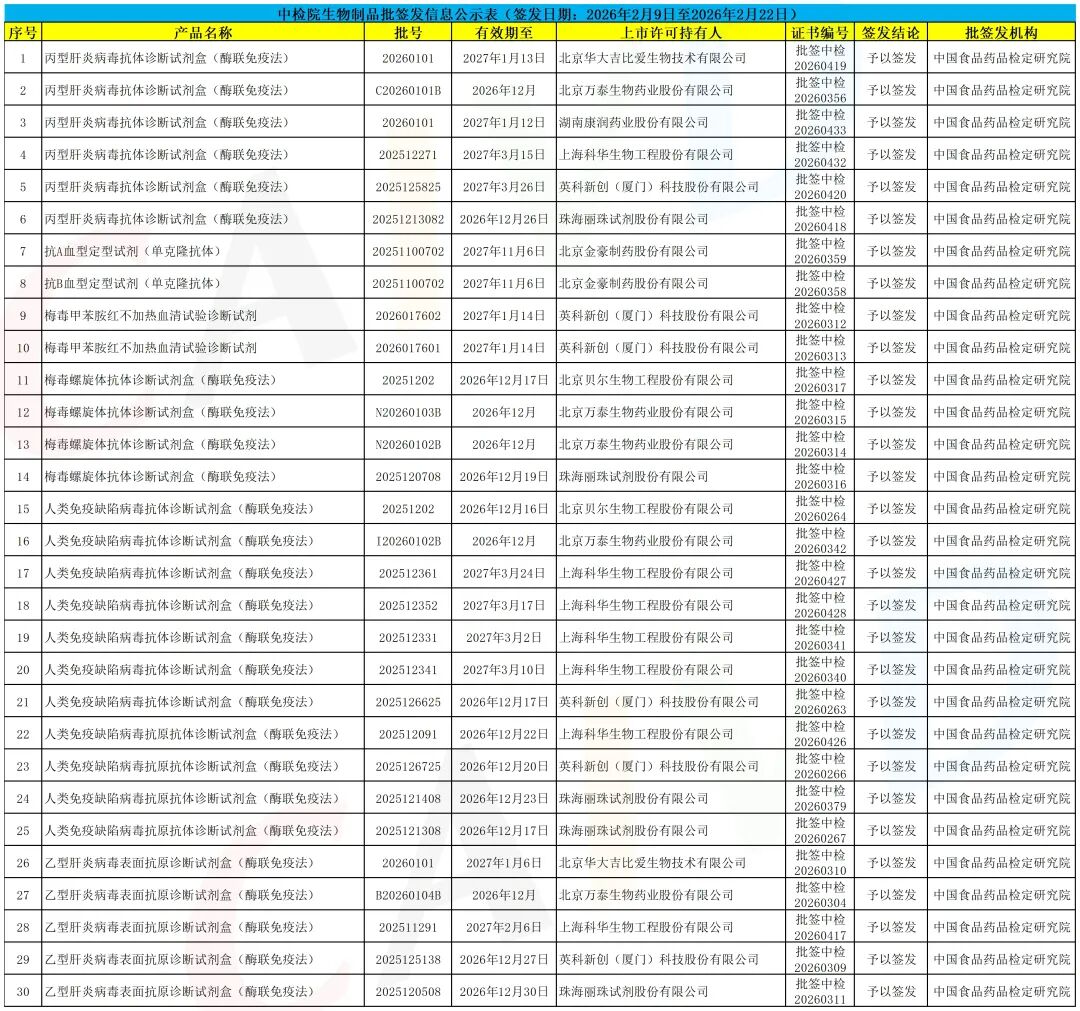Viewport: 1080px width, 1011px height.
Task: Select expiry date 2027年3月15日
Action: click(503, 155)
